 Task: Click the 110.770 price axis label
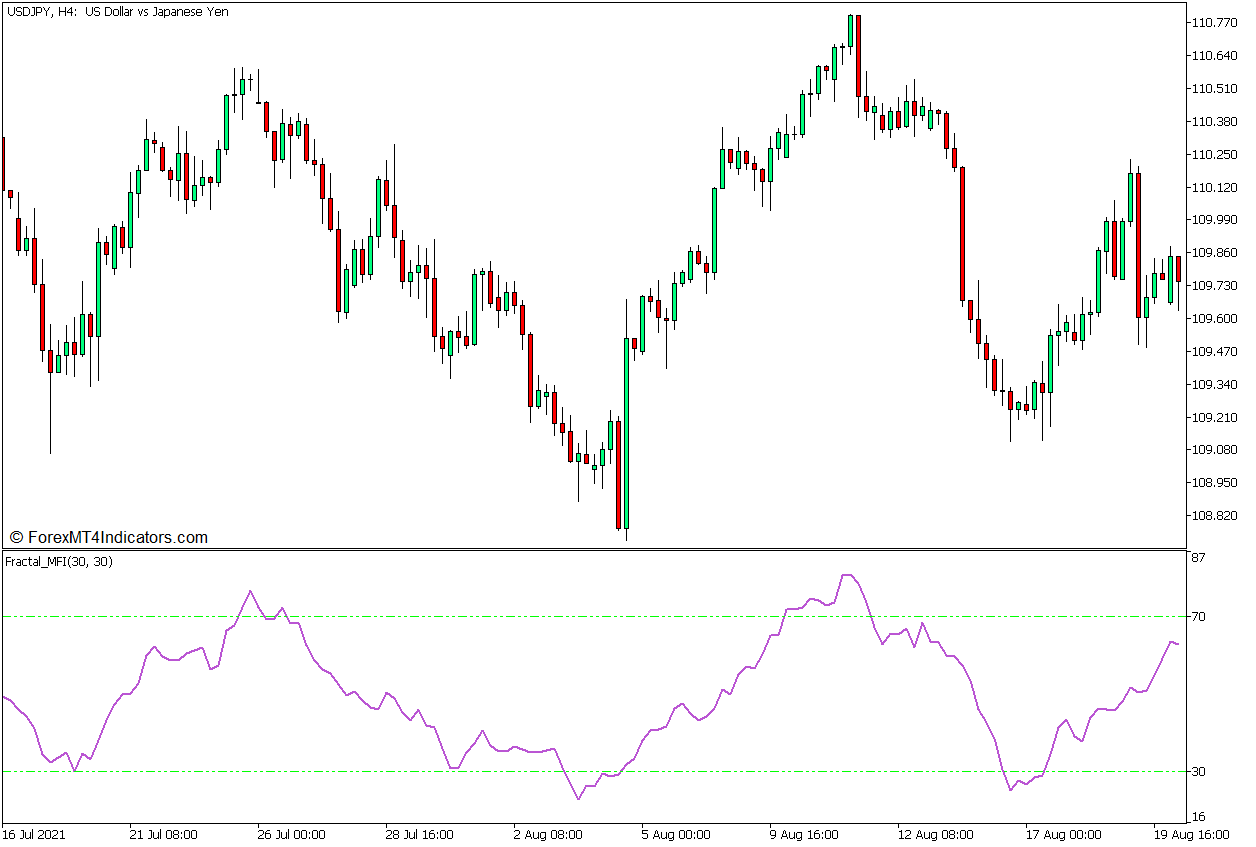click(1216, 23)
